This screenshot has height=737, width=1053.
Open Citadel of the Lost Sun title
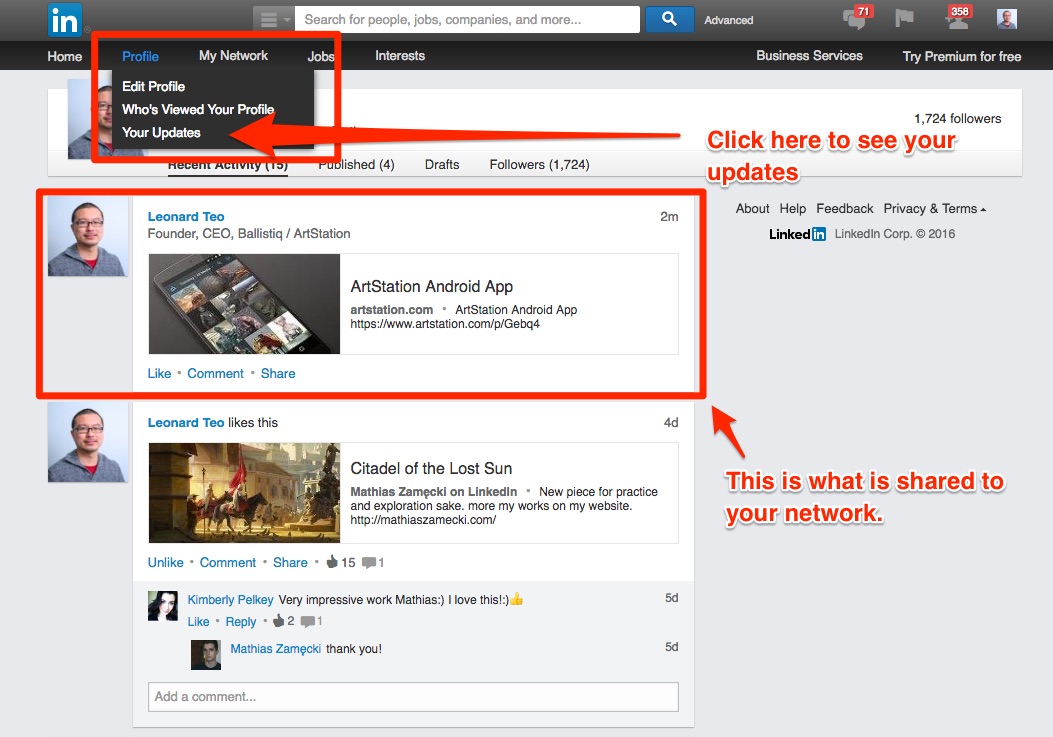431,468
